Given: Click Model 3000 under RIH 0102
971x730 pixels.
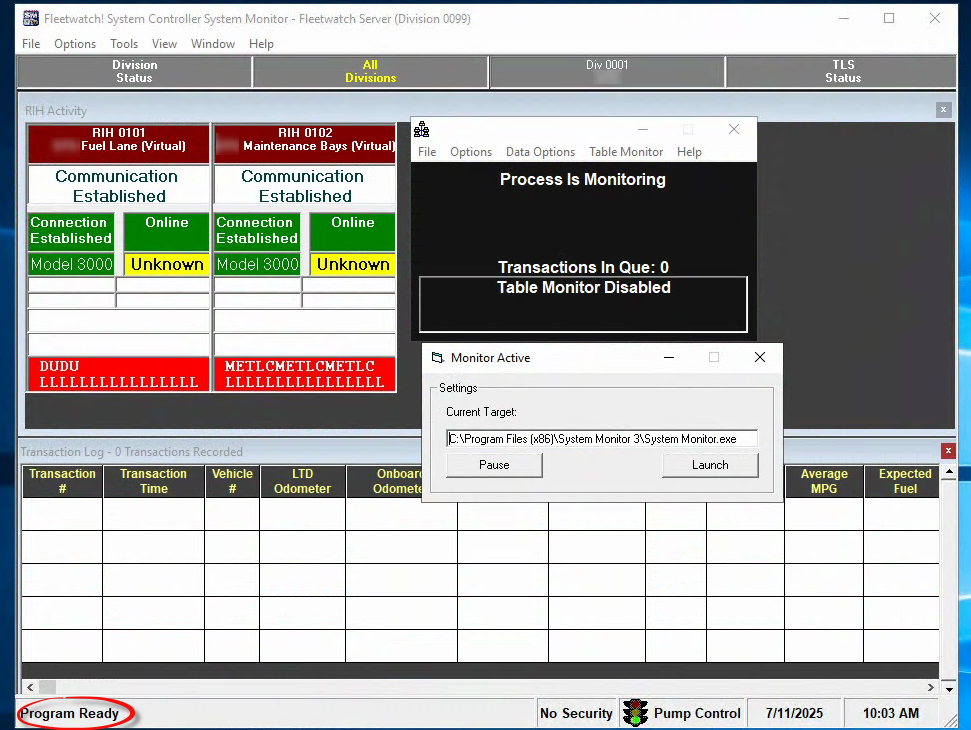Looking at the screenshot, I should 257,264.
